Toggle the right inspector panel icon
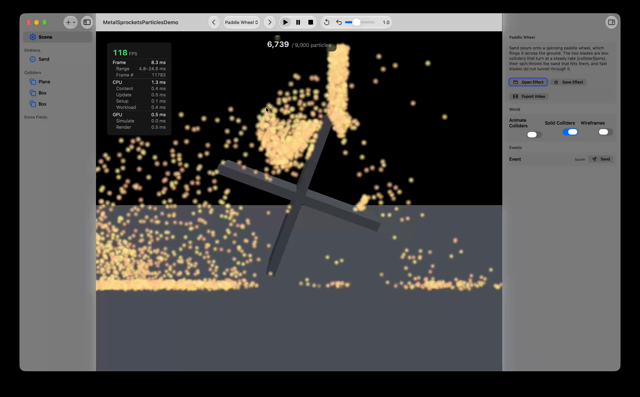Viewport: 640px width, 397px height. click(x=611, y=22)
